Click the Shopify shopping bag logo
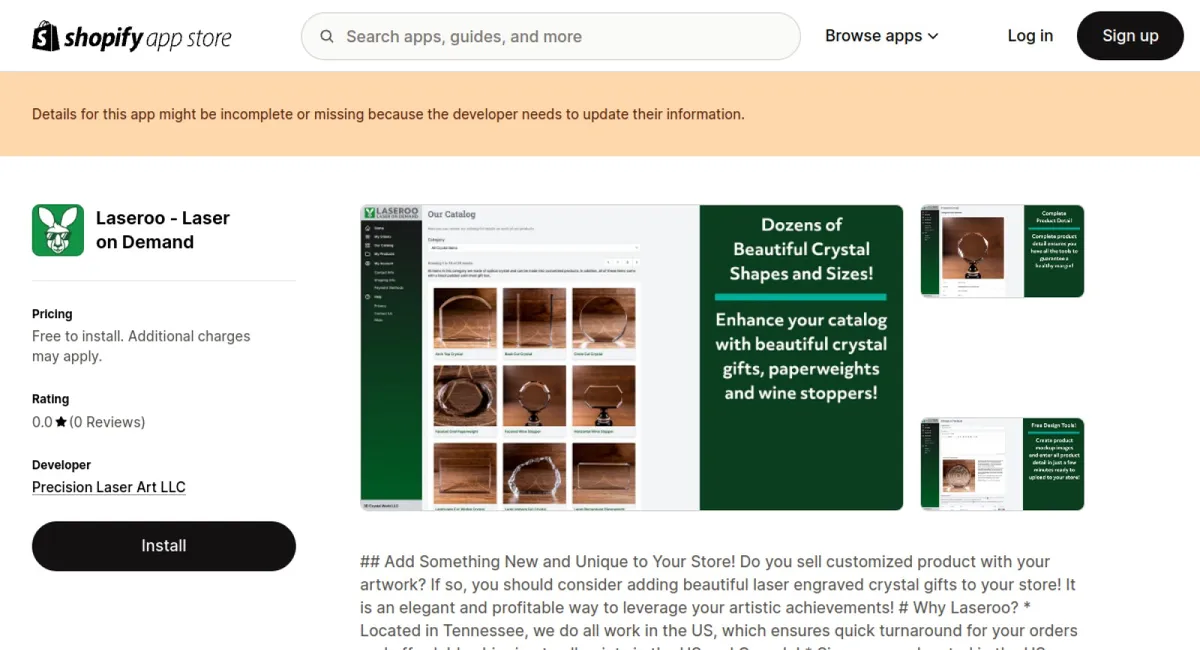The height and width of the screenshot is (650, 1200). 46,36
